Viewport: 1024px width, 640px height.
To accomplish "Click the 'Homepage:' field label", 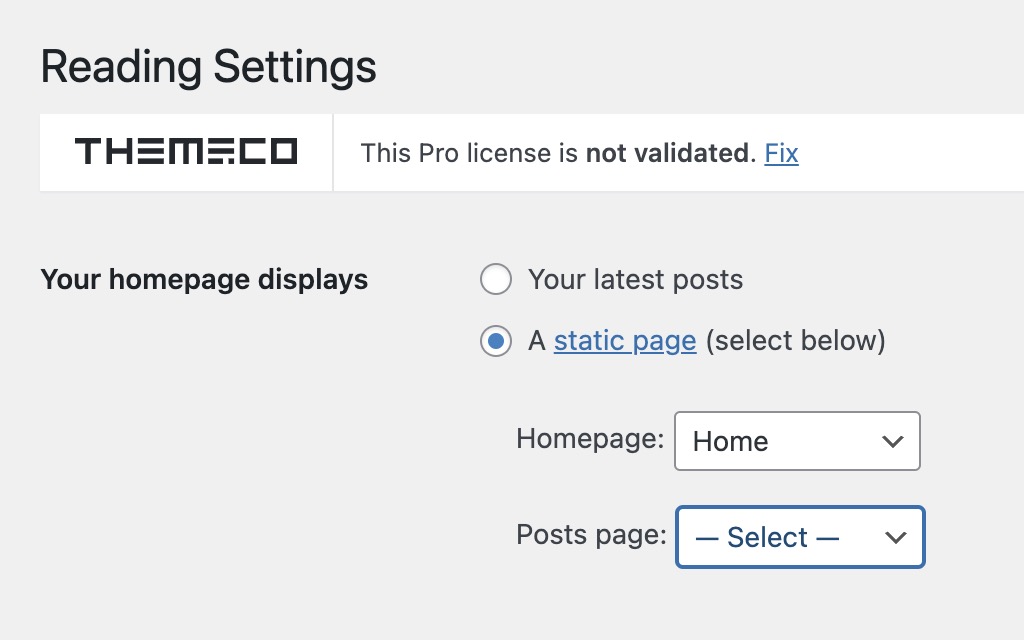I will point(590,438).
